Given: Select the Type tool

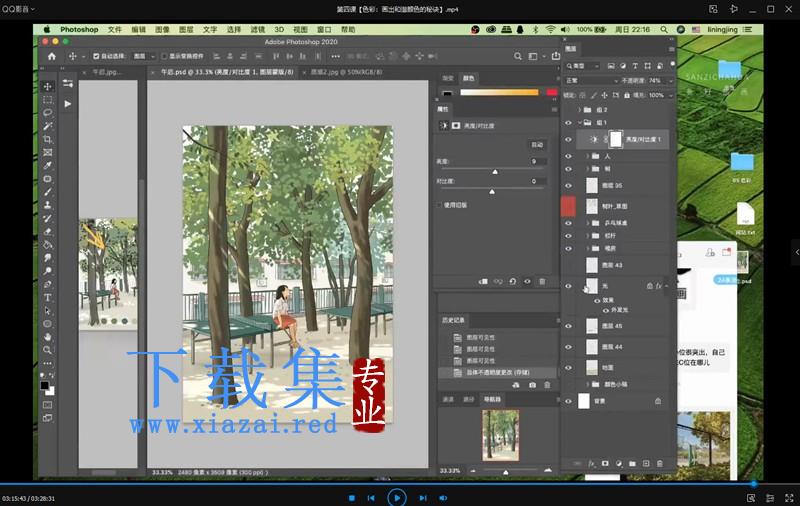Looking at the screenshot, I should (47, 297).
